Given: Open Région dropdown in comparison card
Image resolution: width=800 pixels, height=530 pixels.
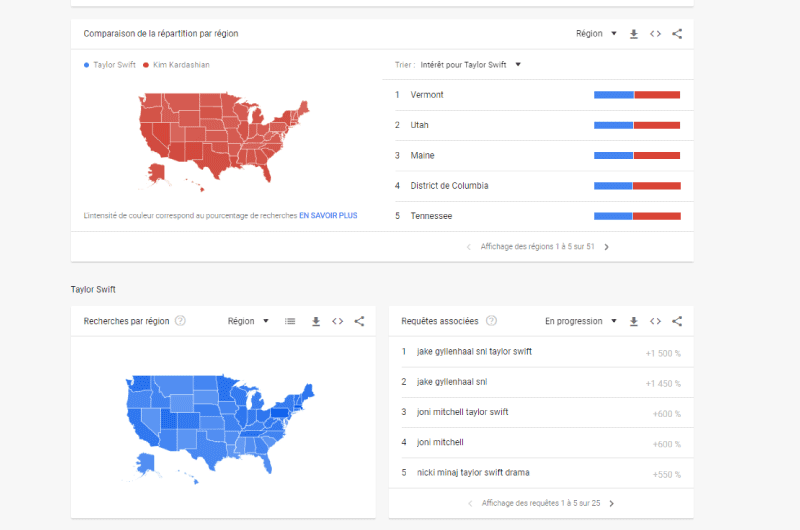Looking at the screenshot, I should [596, 34].
